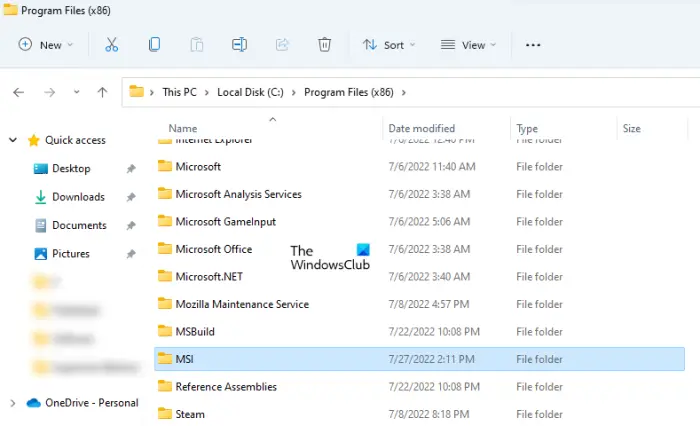The width and height of the screenshot is (700, 426).
Task: Click the Delete trash can icon
Action: pos(324,45)
